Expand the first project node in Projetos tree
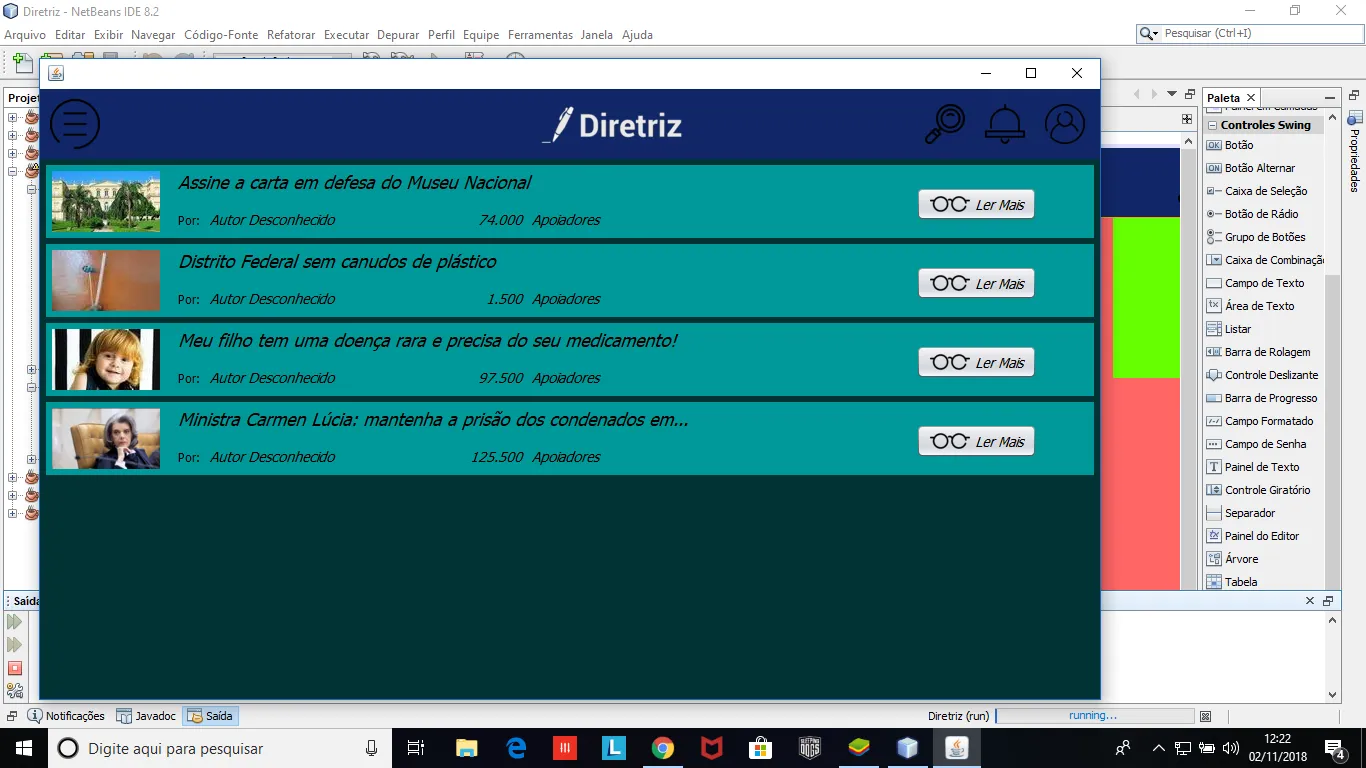This screenshot has height=768, width=1366. [x=12, y=118]
